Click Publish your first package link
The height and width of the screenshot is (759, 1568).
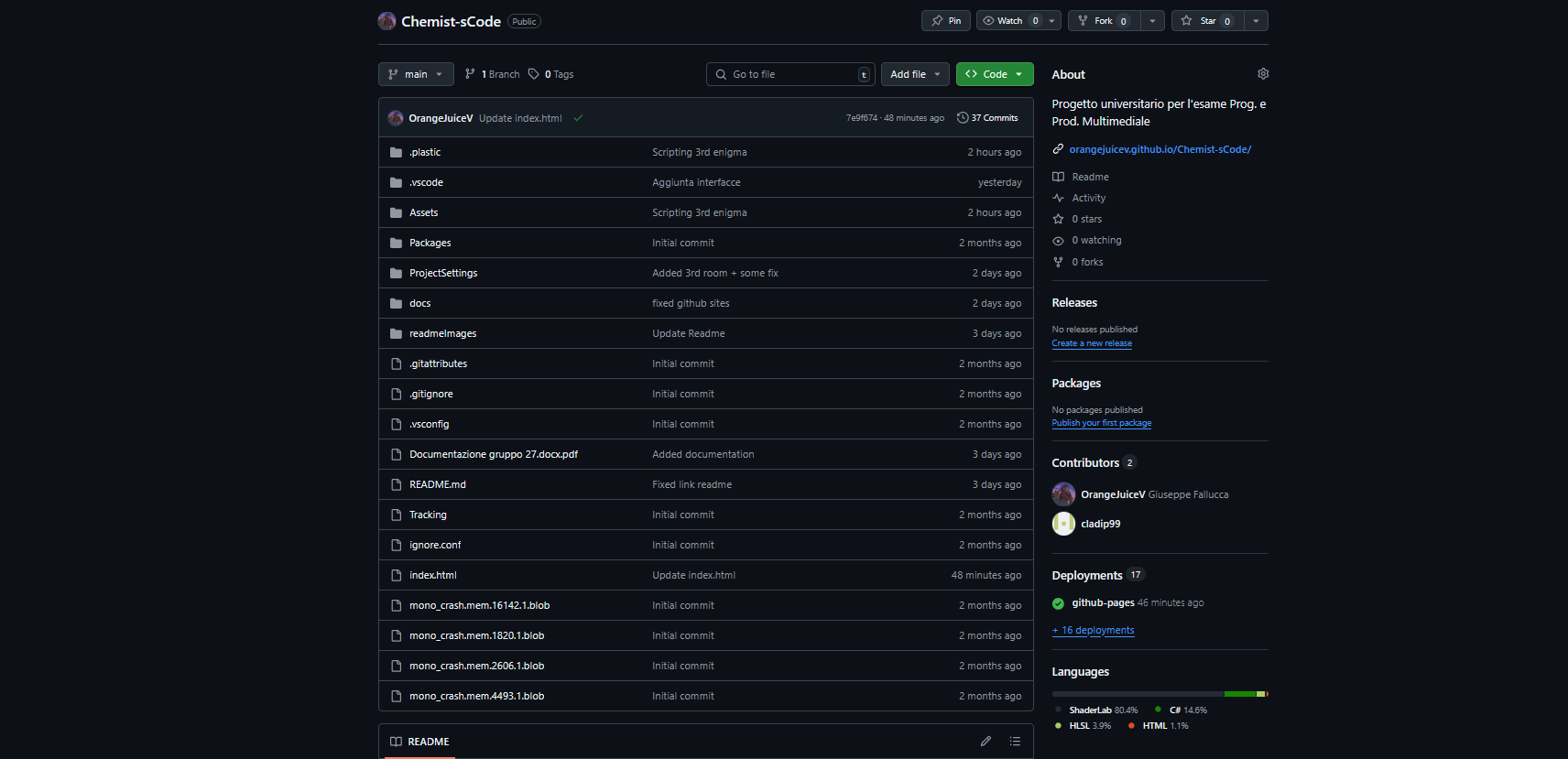tap(1102, 423)
